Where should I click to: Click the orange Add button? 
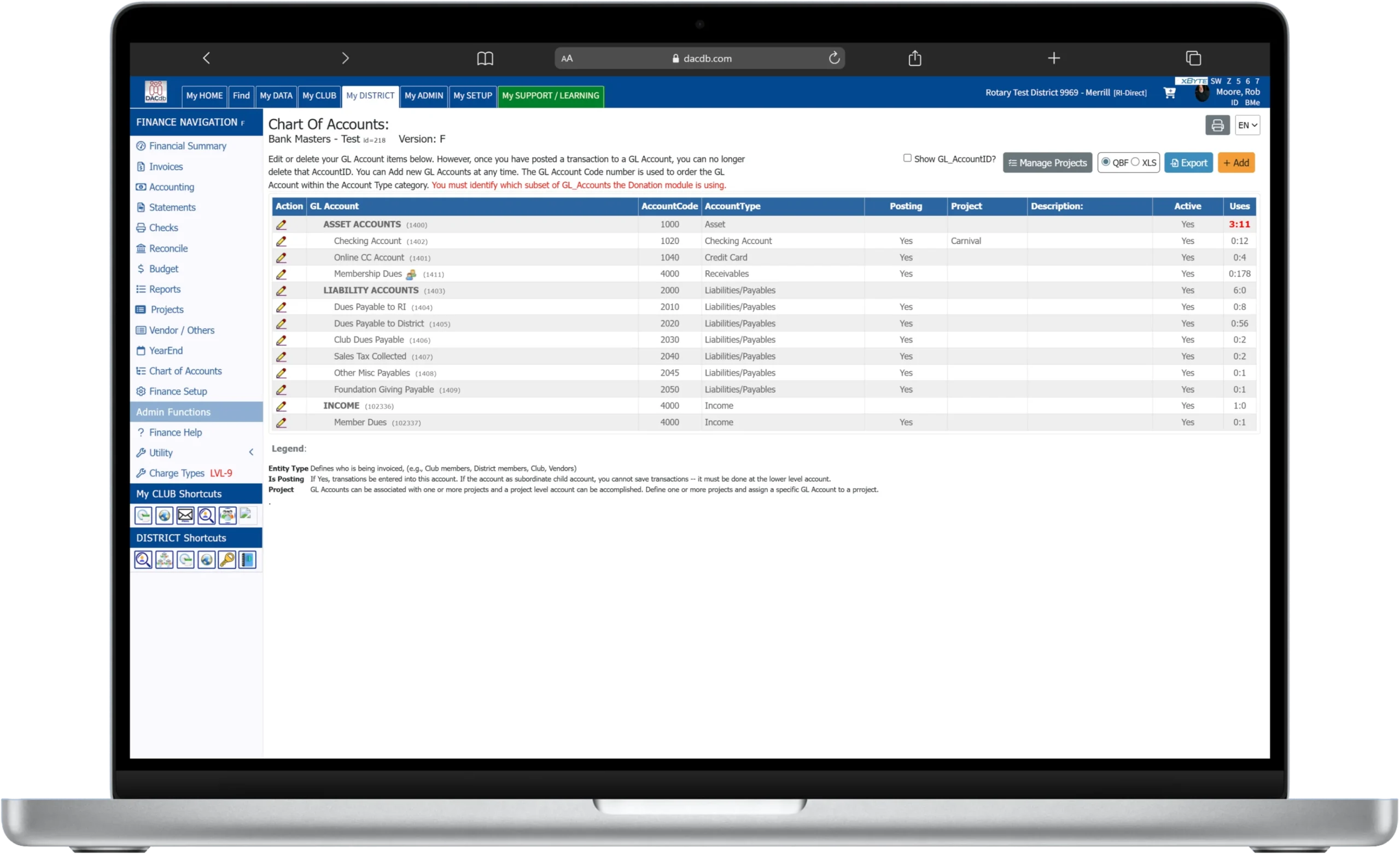pyautogui.click(x=1236, y=162)
